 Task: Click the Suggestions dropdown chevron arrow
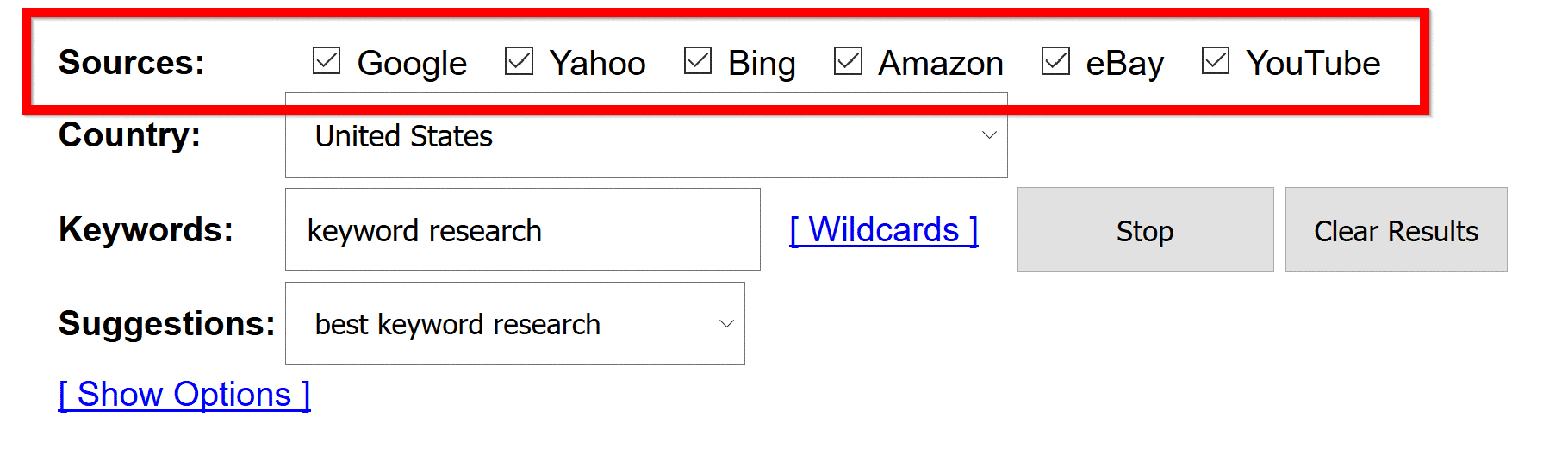point(726,324)
